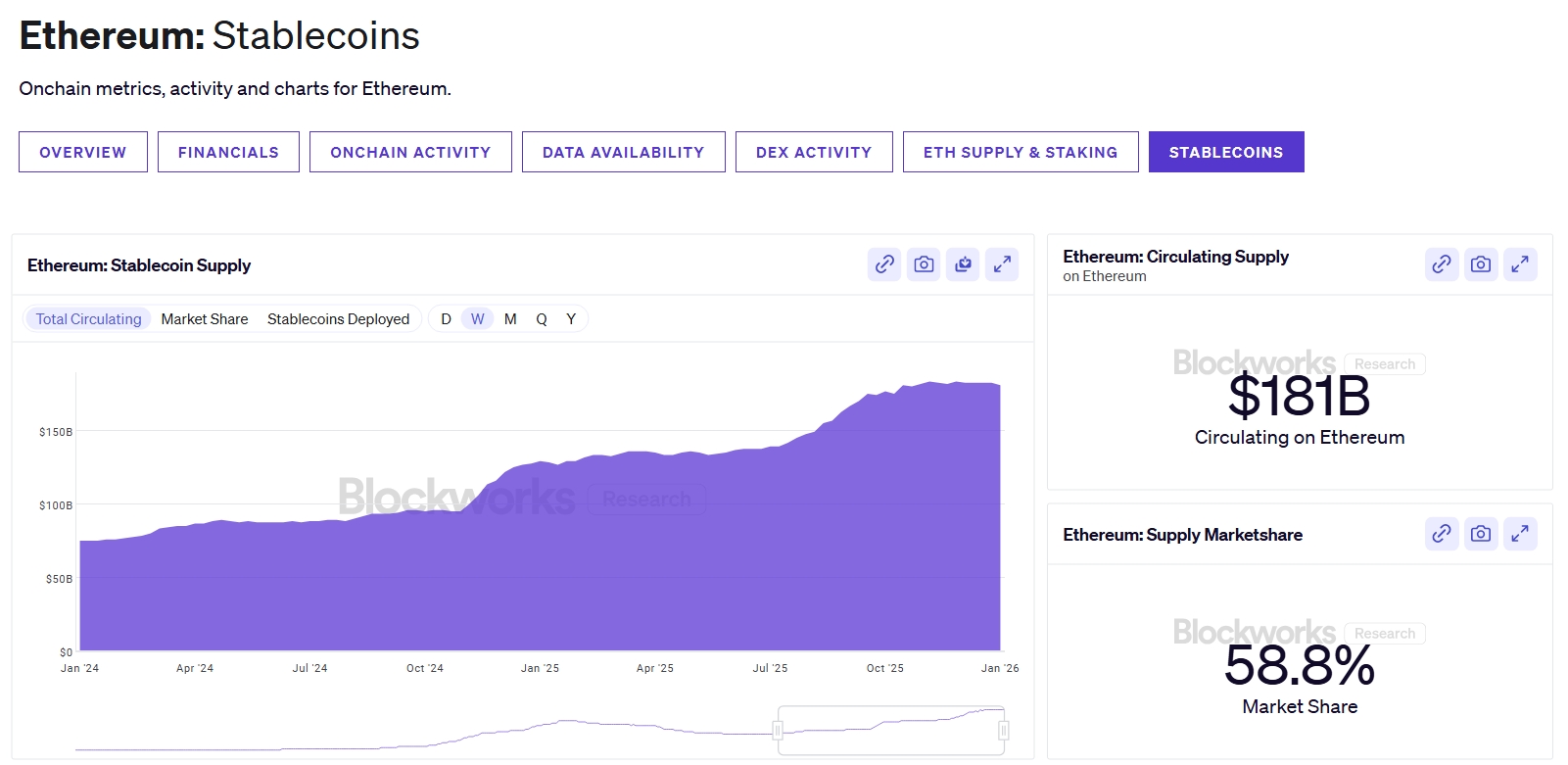This screenshot has height=765, width=1568.
Task: Expand Supply Marketshare card to fullscreen
Action: [1520, 534]
